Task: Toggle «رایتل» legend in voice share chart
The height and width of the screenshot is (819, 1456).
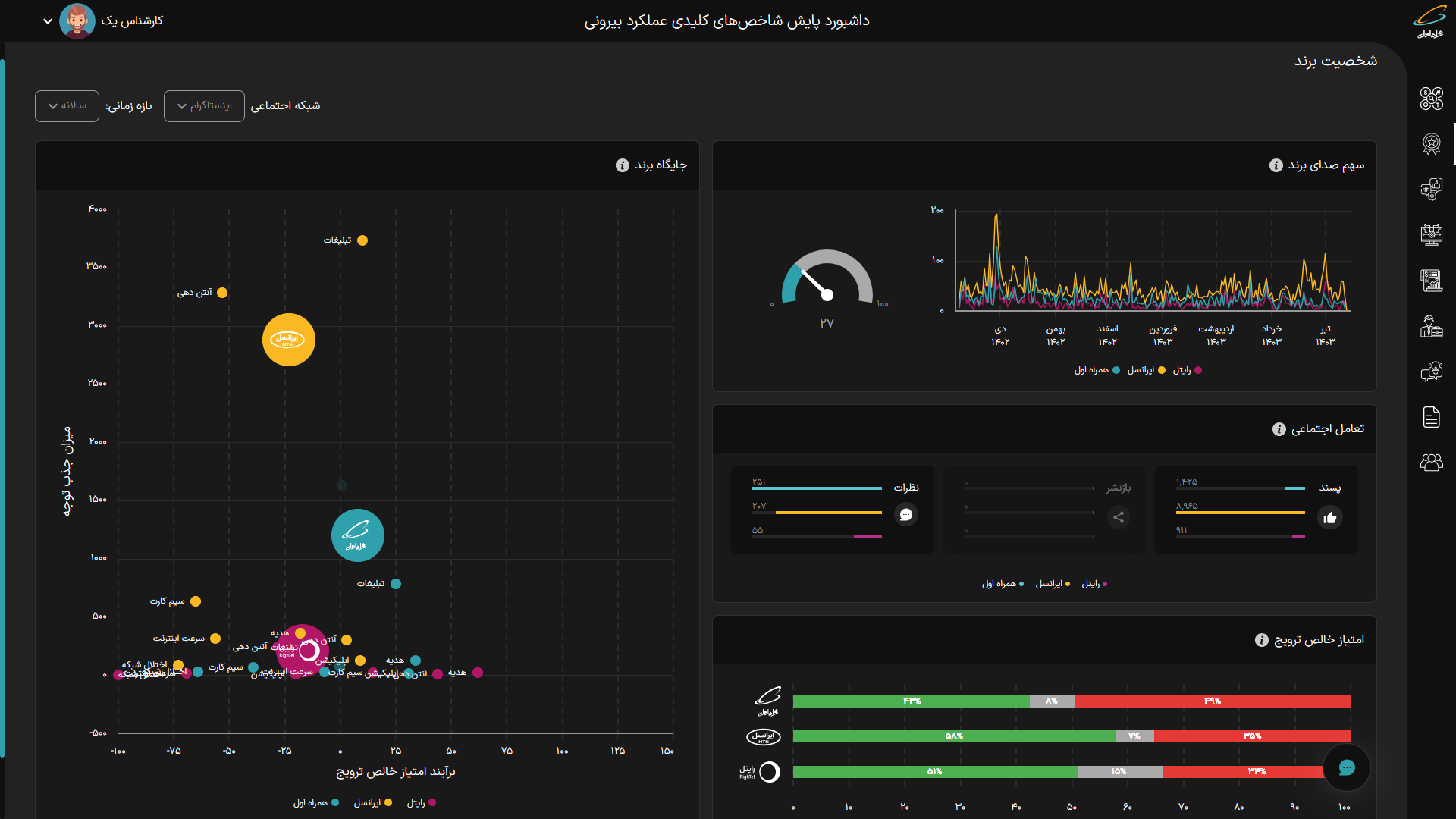Action: 1187,370
